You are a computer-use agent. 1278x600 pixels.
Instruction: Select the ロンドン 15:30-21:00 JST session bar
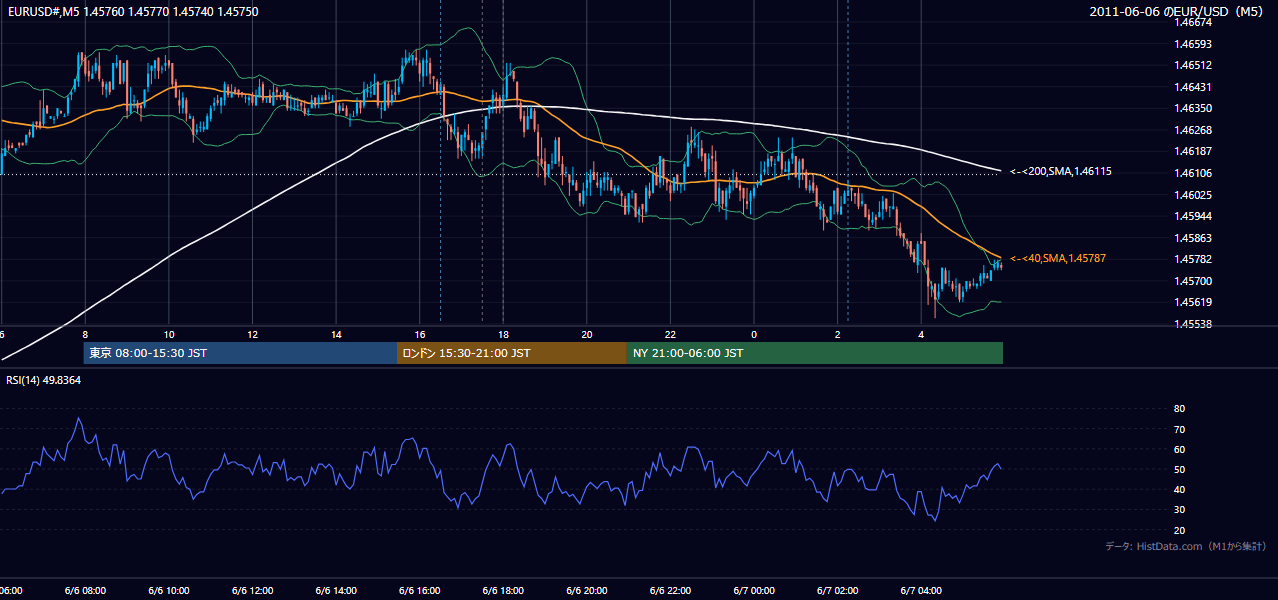(x=512, y=353)
